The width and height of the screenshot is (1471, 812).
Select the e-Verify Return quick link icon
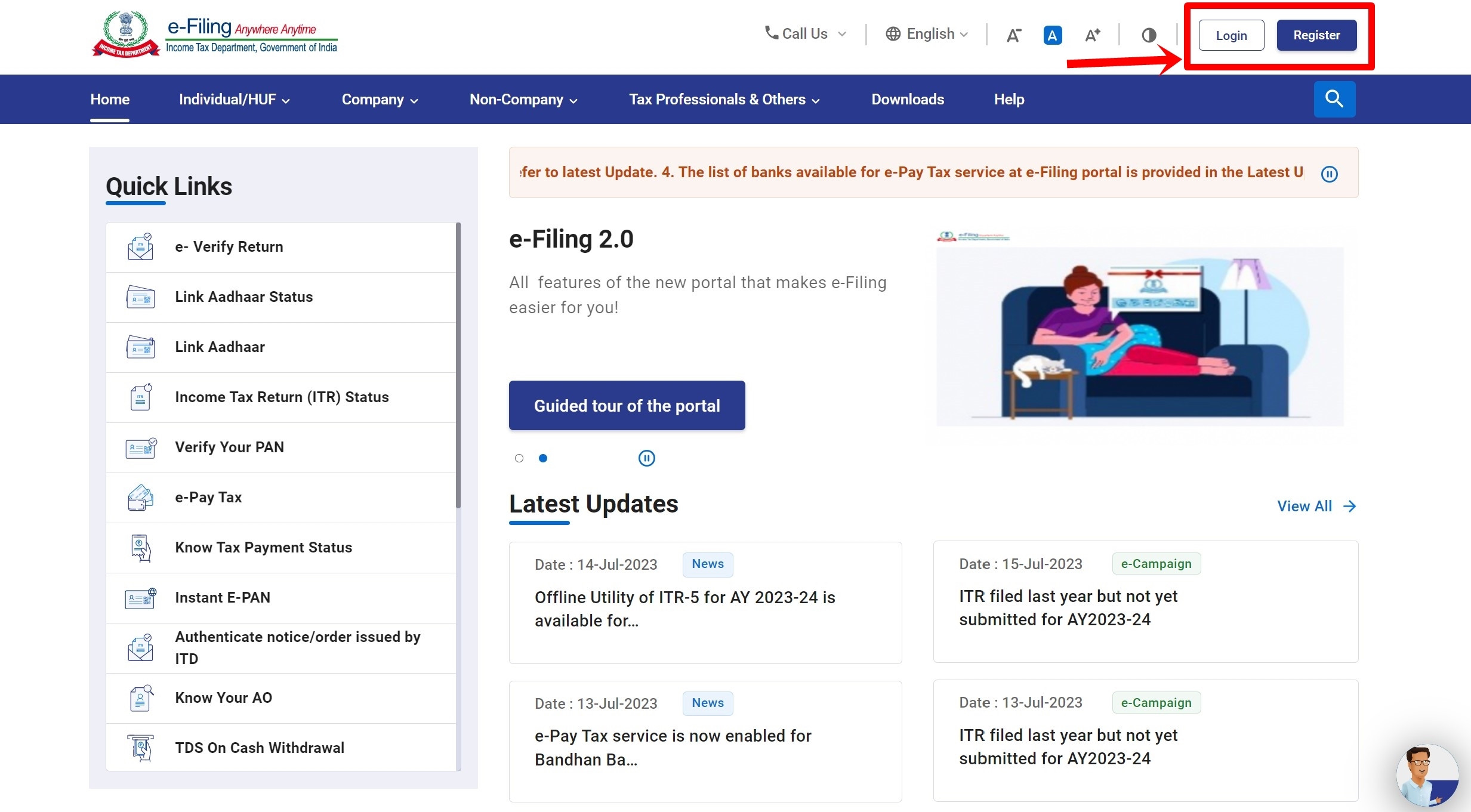click(x=140, y=246)
